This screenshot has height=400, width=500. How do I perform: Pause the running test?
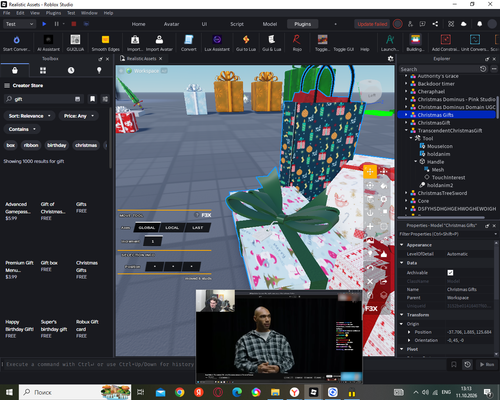[x=56, y=24]
